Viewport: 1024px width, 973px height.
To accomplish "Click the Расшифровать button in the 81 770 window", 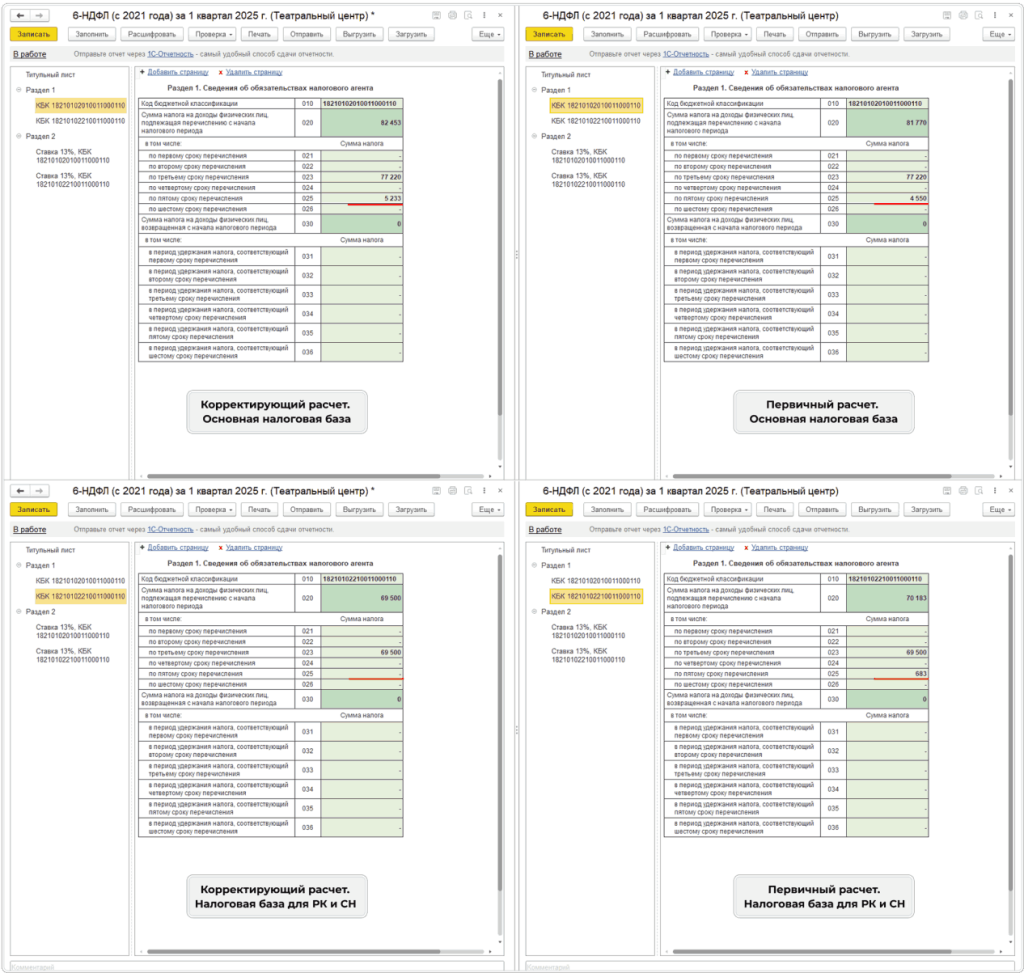I will pos(671,34).
